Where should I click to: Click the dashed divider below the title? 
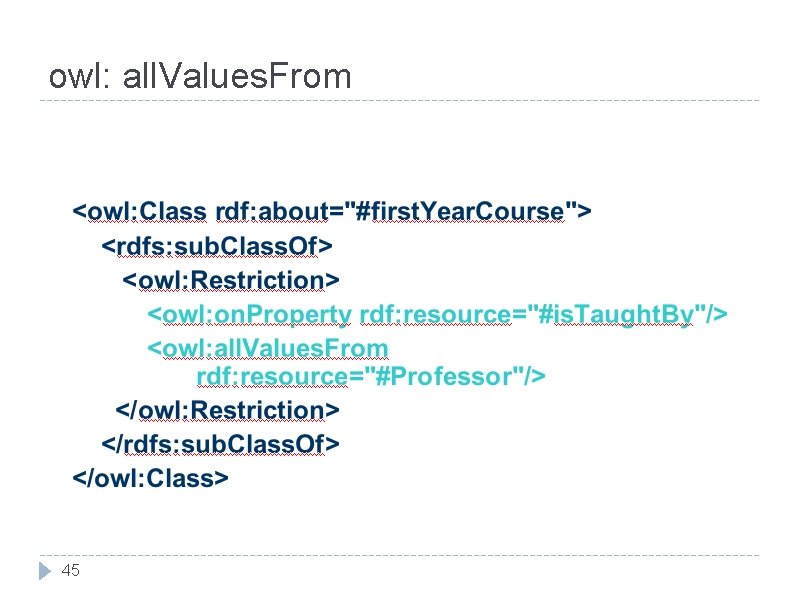click(400, 100)
